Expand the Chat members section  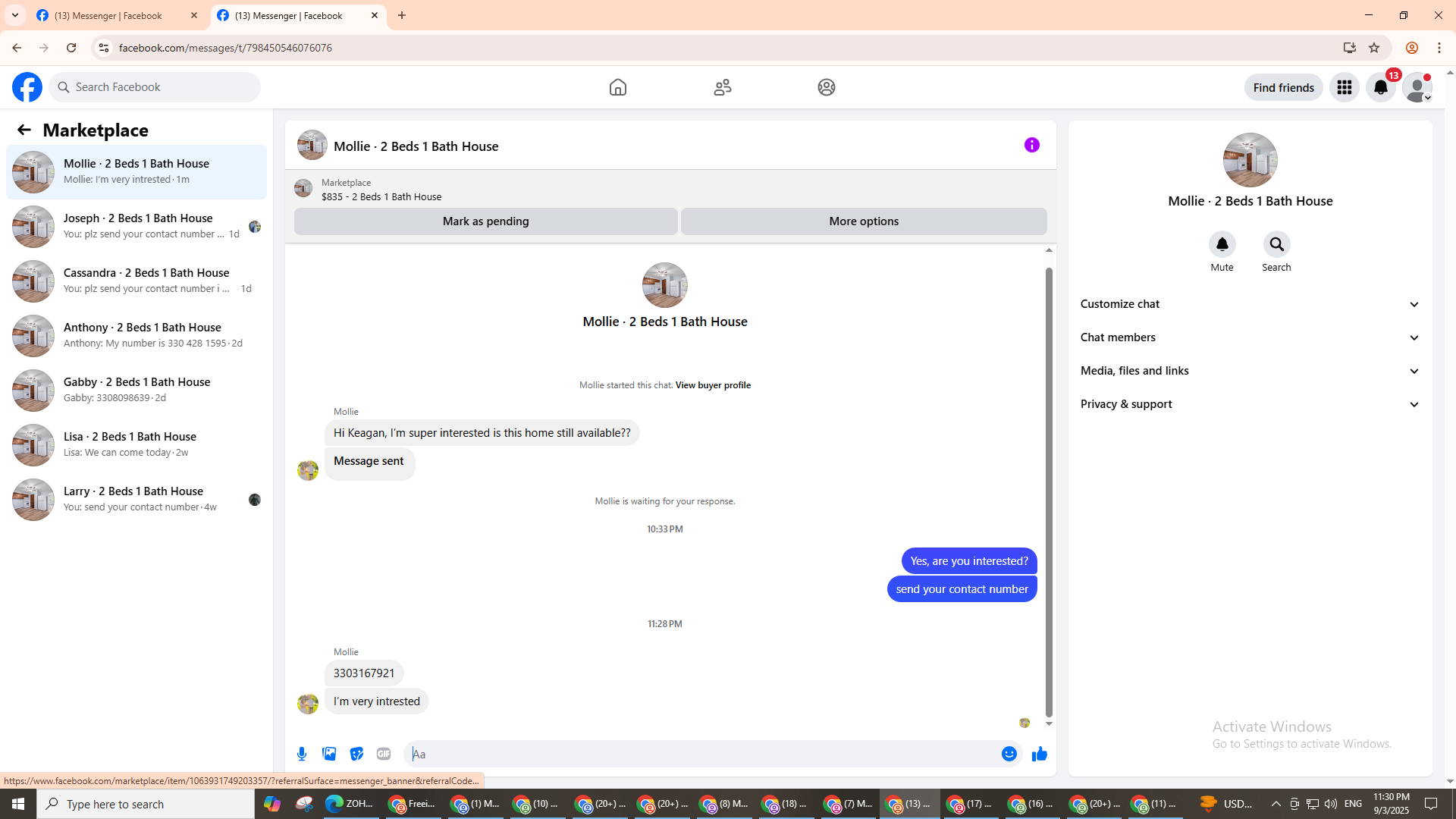pos(1250,337)
